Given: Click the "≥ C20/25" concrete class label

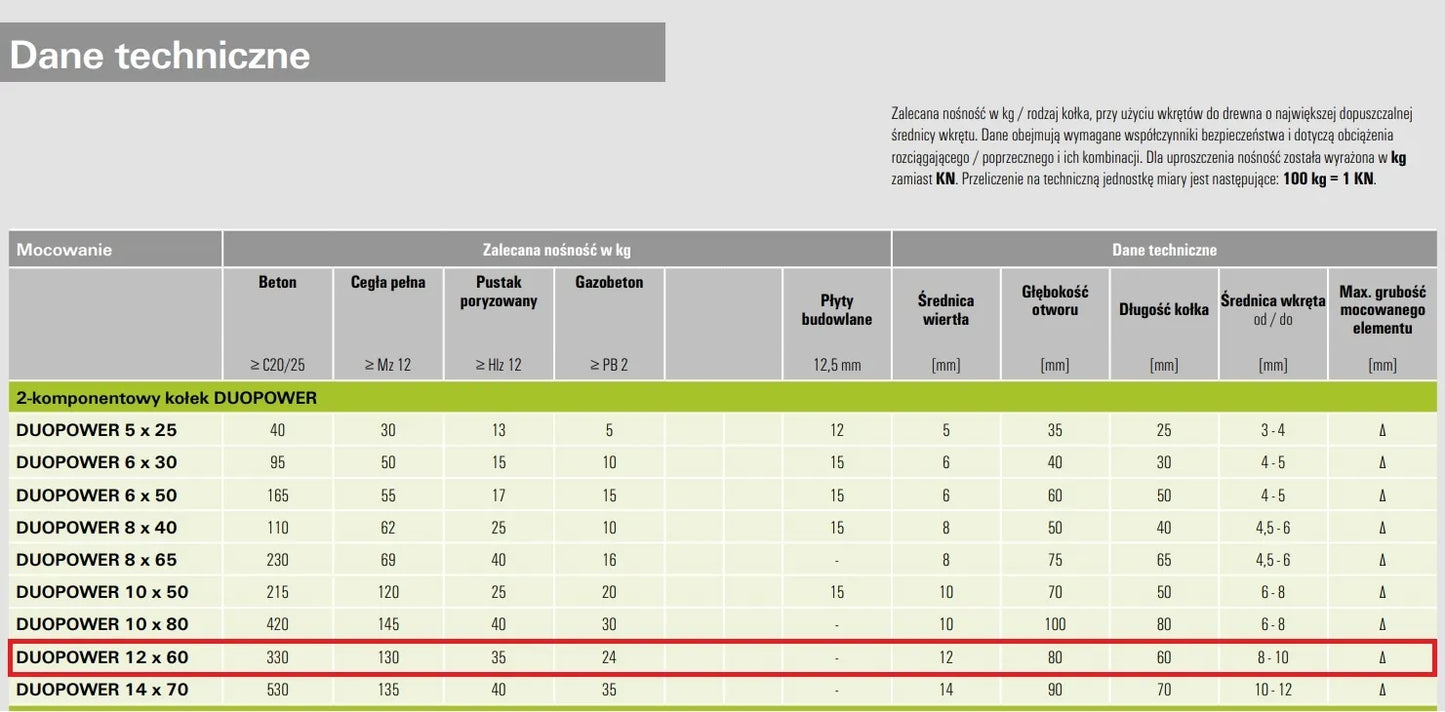Looking at the screenshot, I should coord(277,365).
